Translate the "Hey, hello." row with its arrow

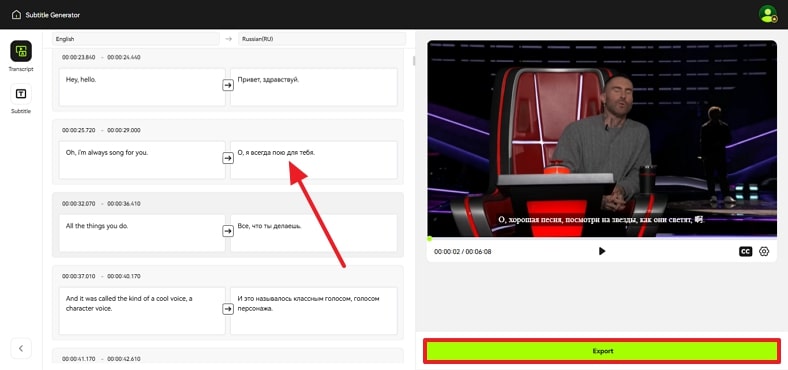(x=228, y=85)
